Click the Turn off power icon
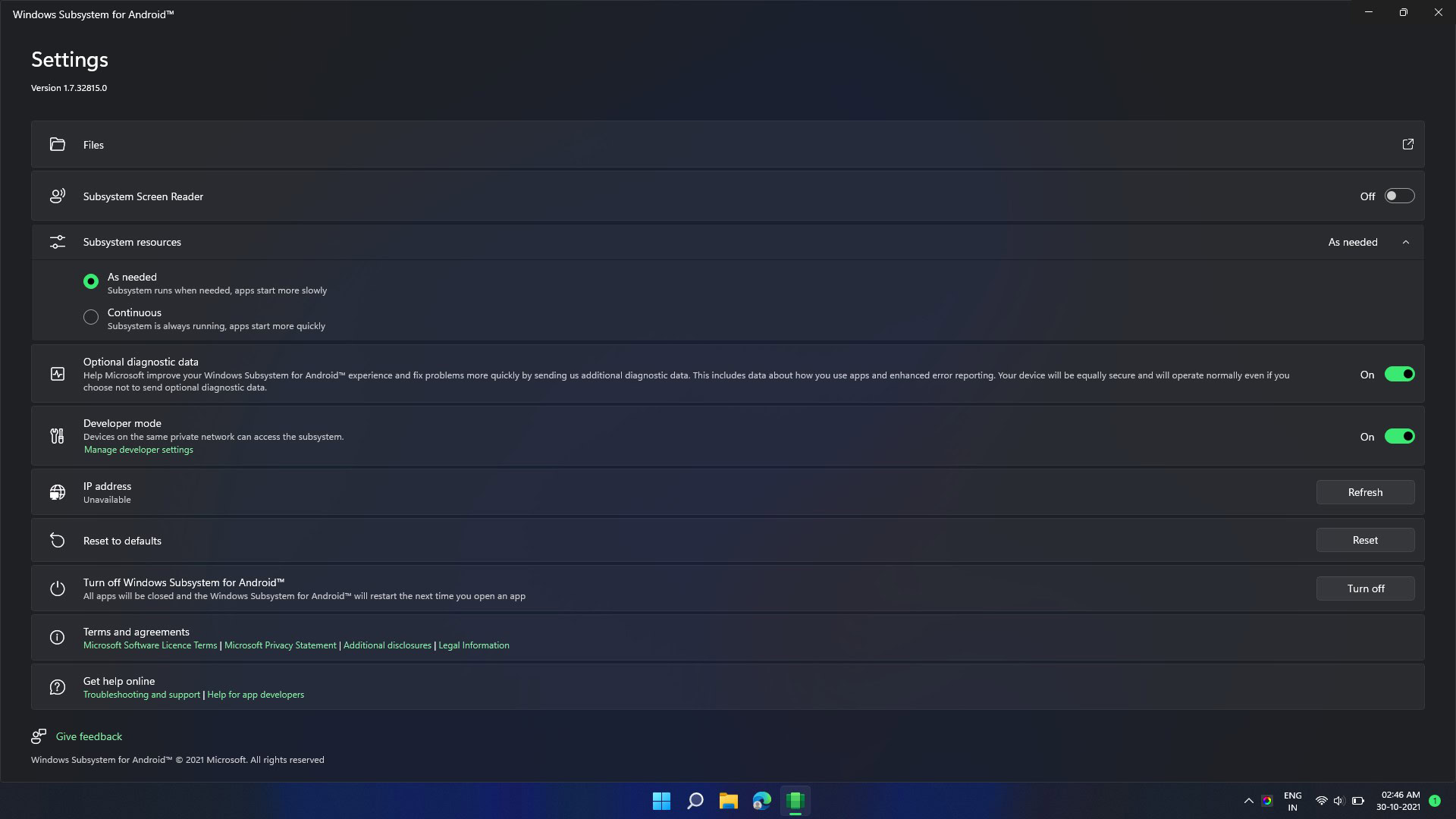The image size is (1456, 819). (57, 588)
